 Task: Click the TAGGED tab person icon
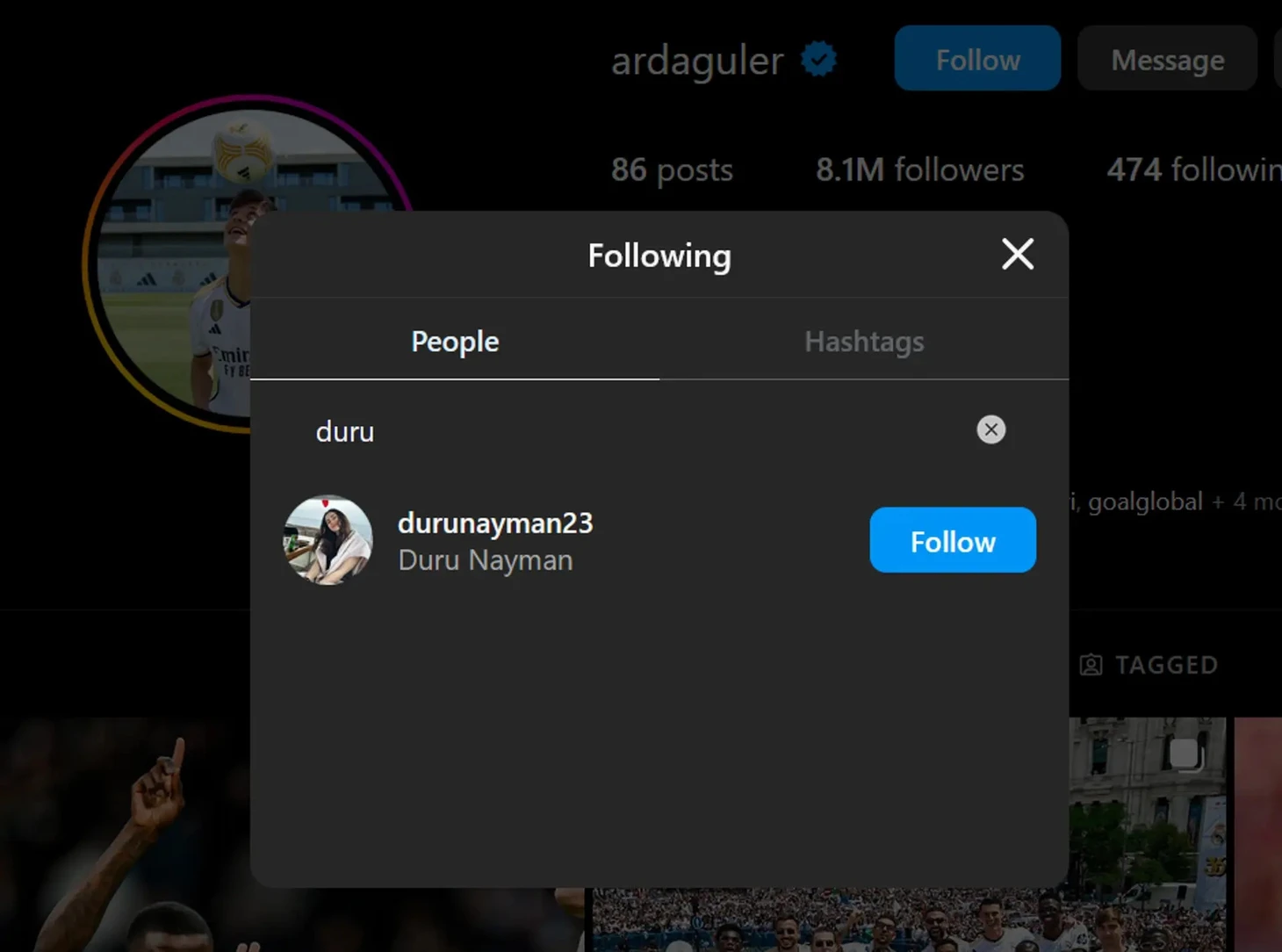point(1091,665)
